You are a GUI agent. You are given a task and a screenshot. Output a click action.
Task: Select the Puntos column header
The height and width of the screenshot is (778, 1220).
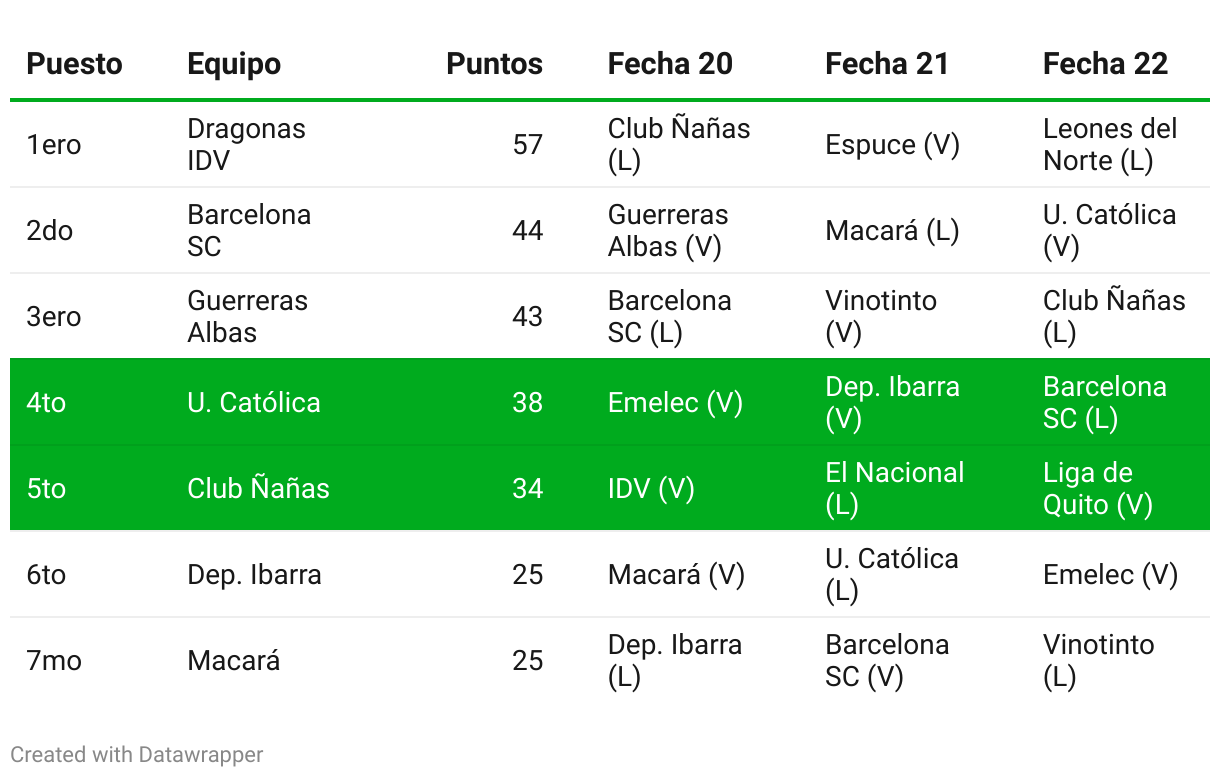pos(494,64)
